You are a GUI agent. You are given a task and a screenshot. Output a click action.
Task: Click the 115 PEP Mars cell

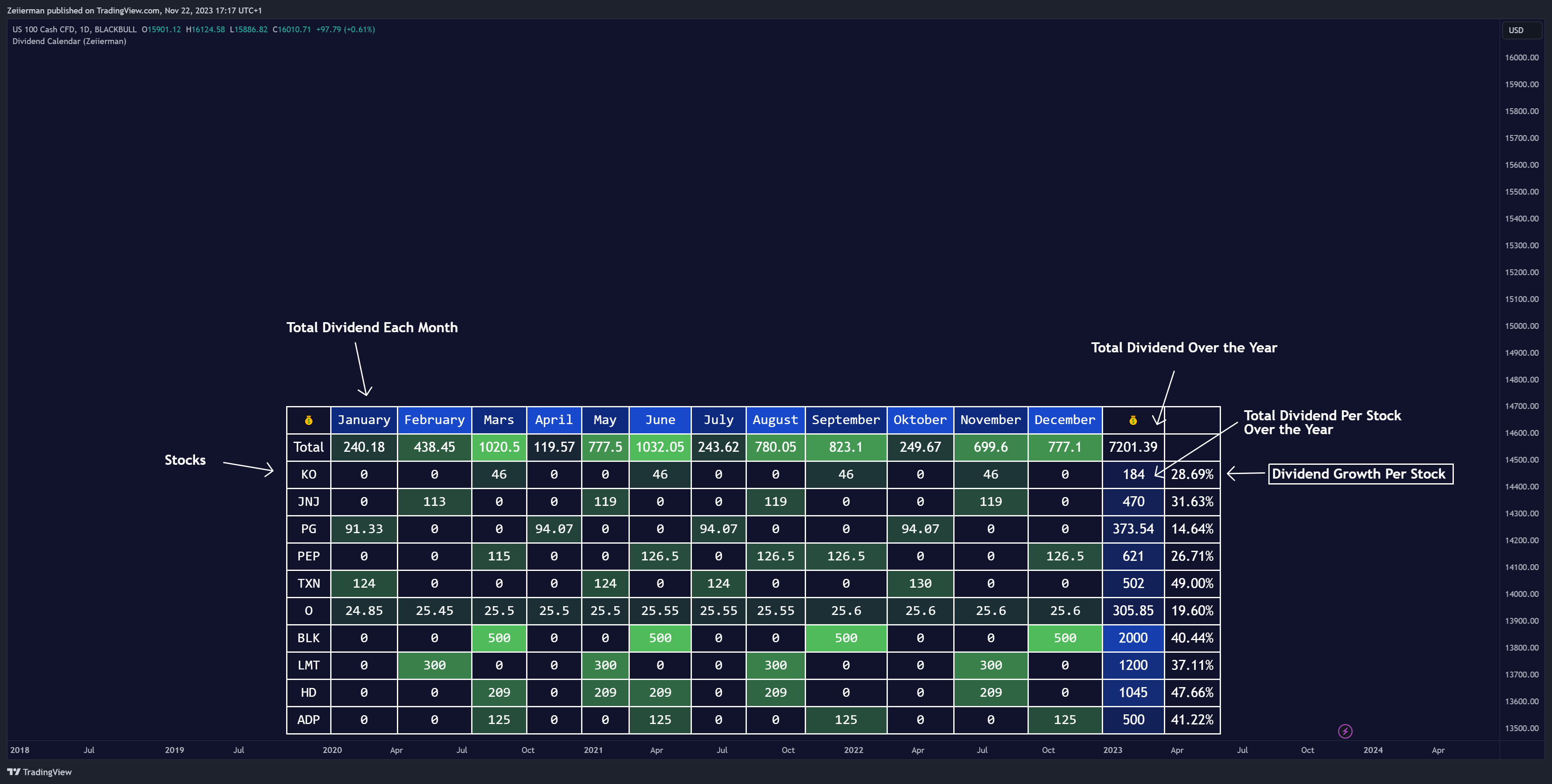(499, 556)
